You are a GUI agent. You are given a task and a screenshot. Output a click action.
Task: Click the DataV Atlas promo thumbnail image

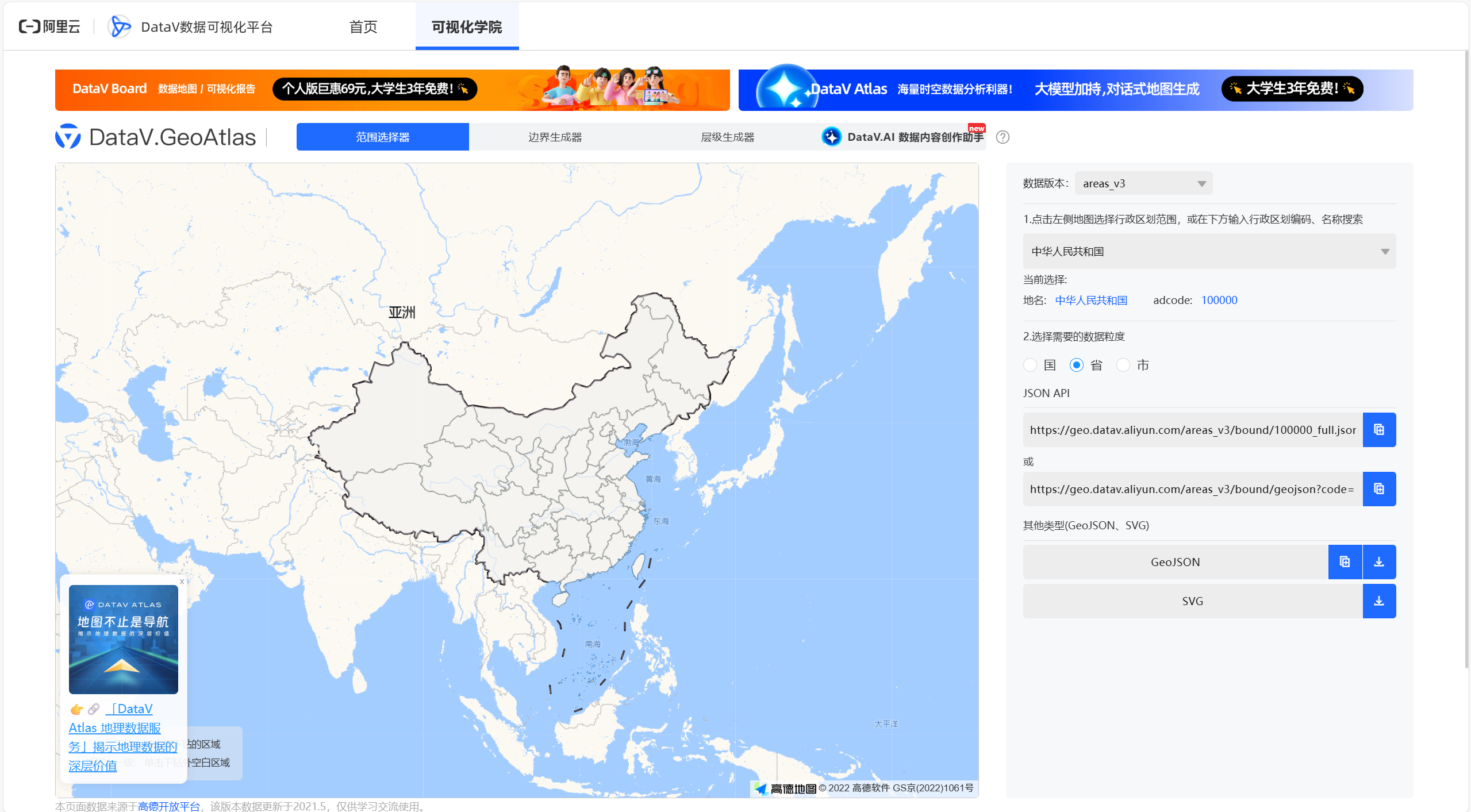[123, 639]
